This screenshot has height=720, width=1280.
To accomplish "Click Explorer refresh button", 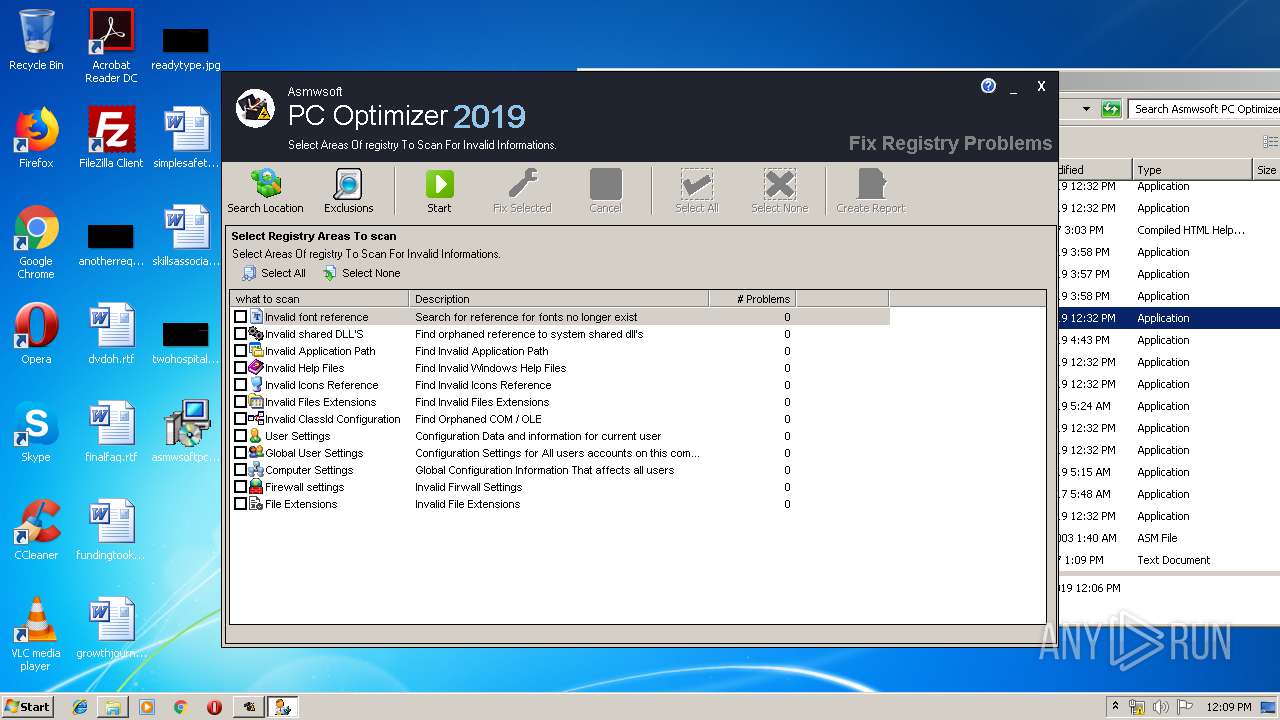I will pos(1110,109).
